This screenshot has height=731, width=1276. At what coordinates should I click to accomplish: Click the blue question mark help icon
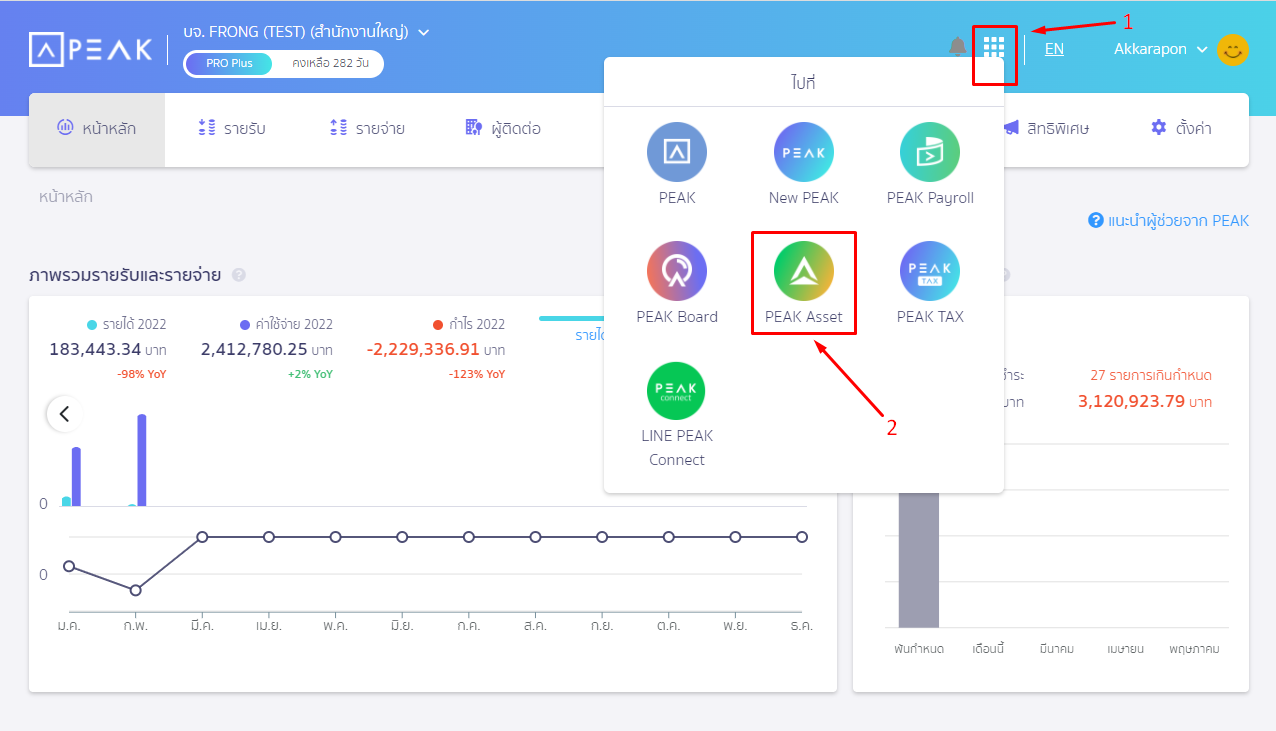[1096, 220]
